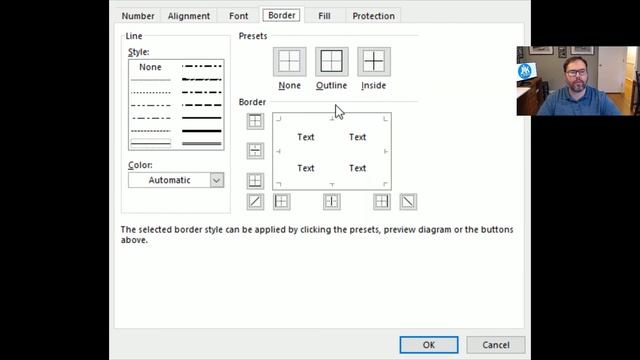Image resolution: width=640 pixels, height=360 pixels.
Task: Choose the thin dash-dot line style
Action: coord(151,118)
